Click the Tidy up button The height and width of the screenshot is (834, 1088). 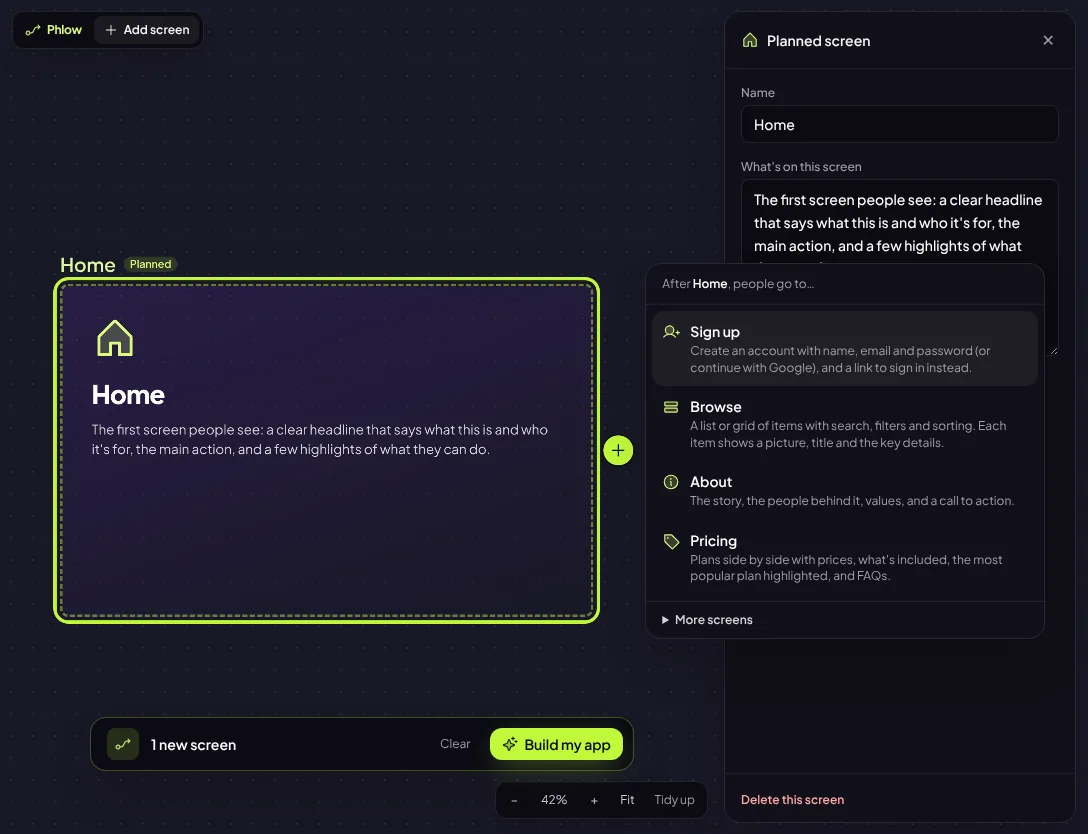(674, 799)
